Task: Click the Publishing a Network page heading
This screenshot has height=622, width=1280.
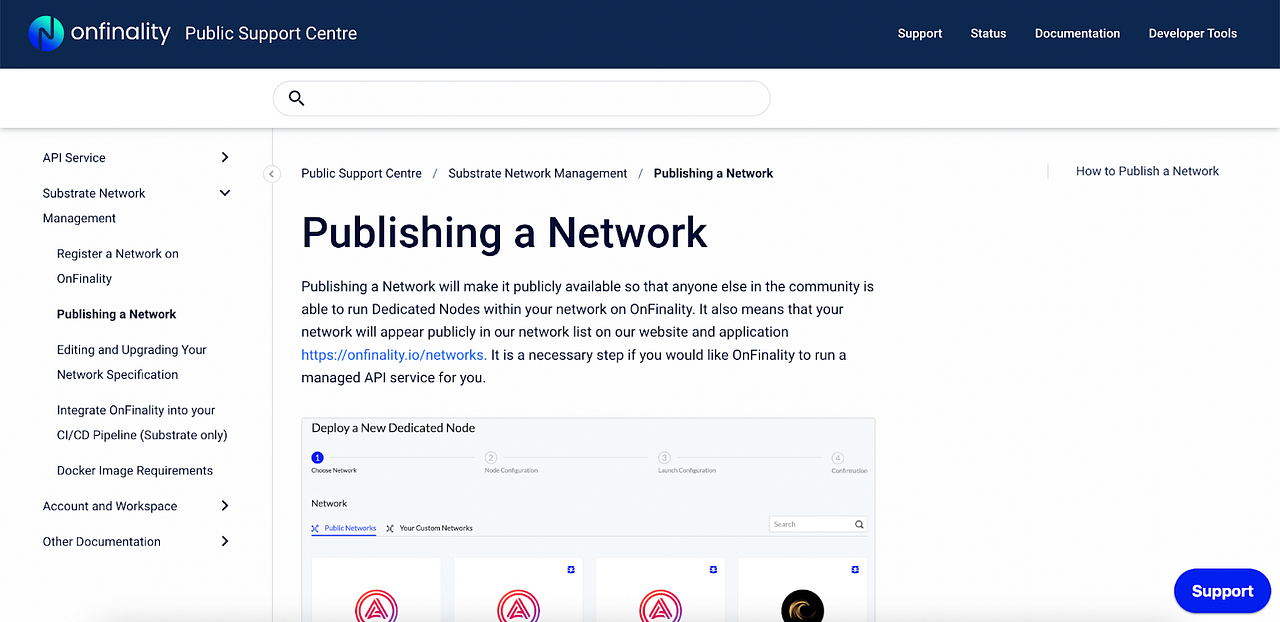Action: tap(505, 232)
